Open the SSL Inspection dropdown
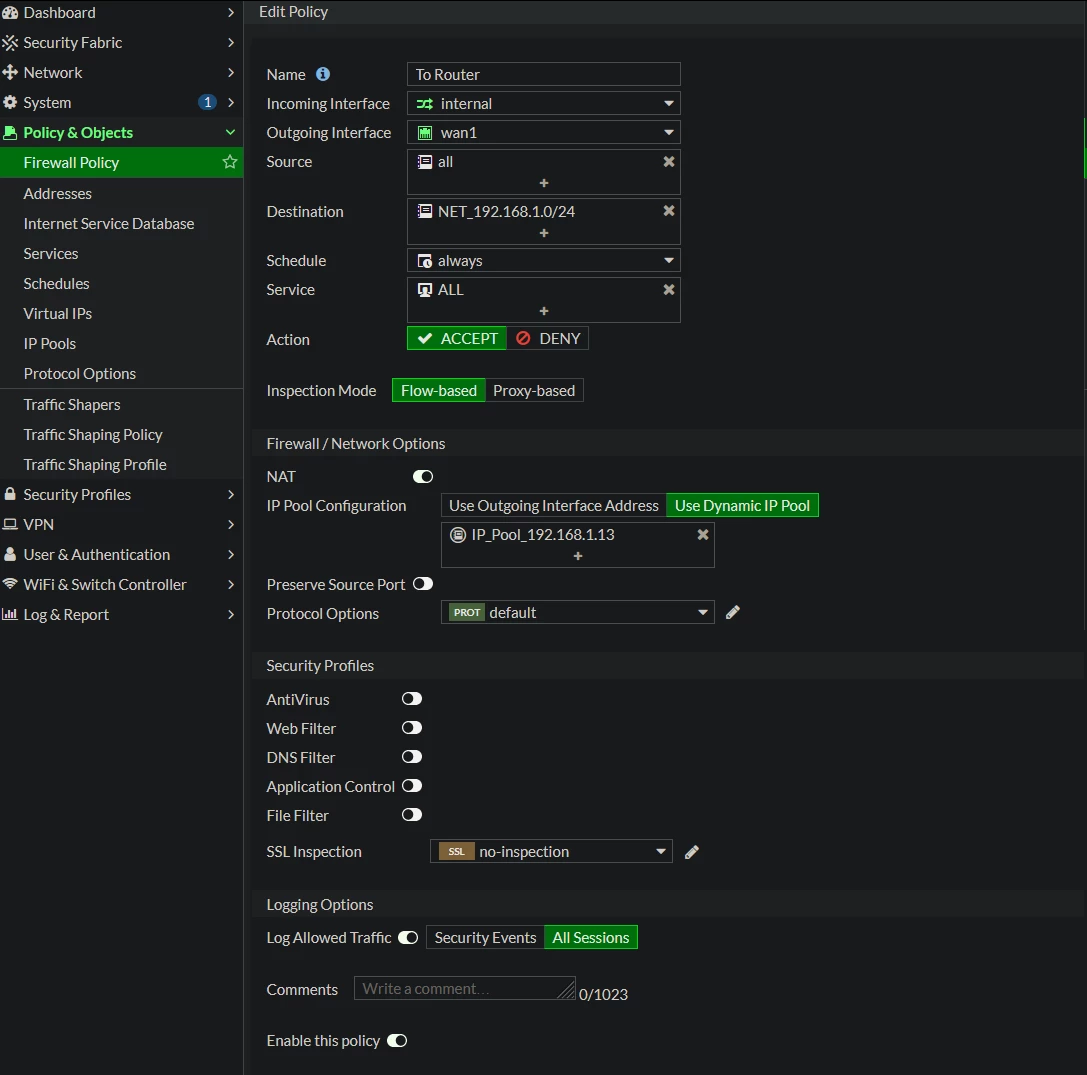This screenshot has height=1075, width=1087. click(551, 852)
